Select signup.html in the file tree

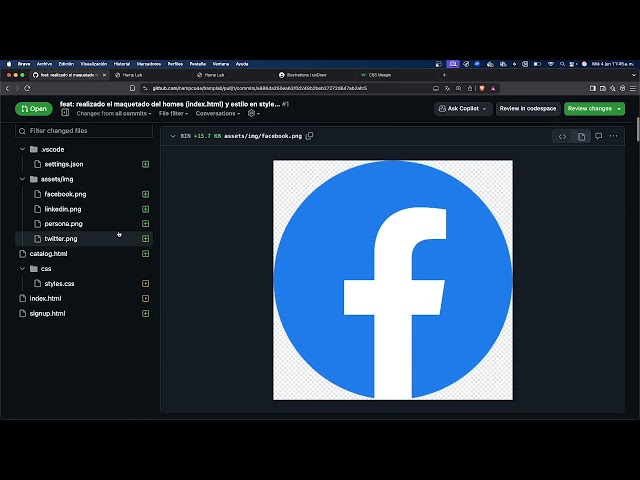click(84, 313)
